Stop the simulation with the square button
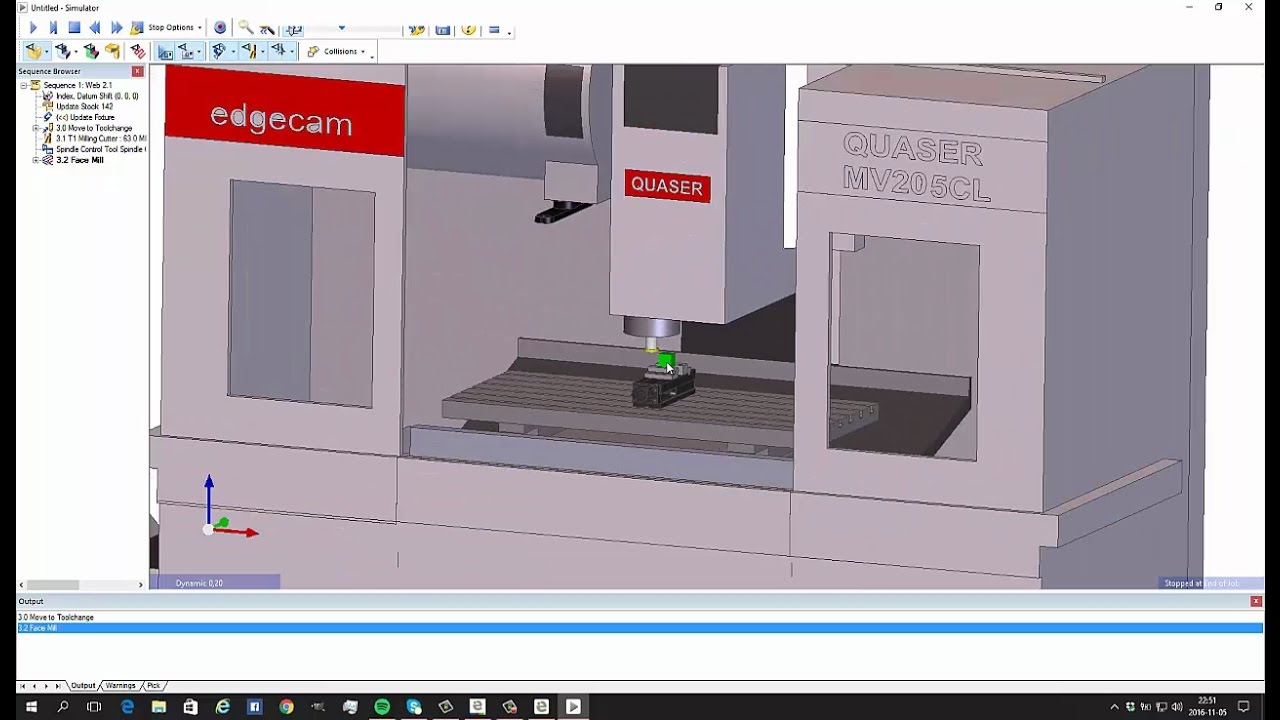 click(74, 28)
